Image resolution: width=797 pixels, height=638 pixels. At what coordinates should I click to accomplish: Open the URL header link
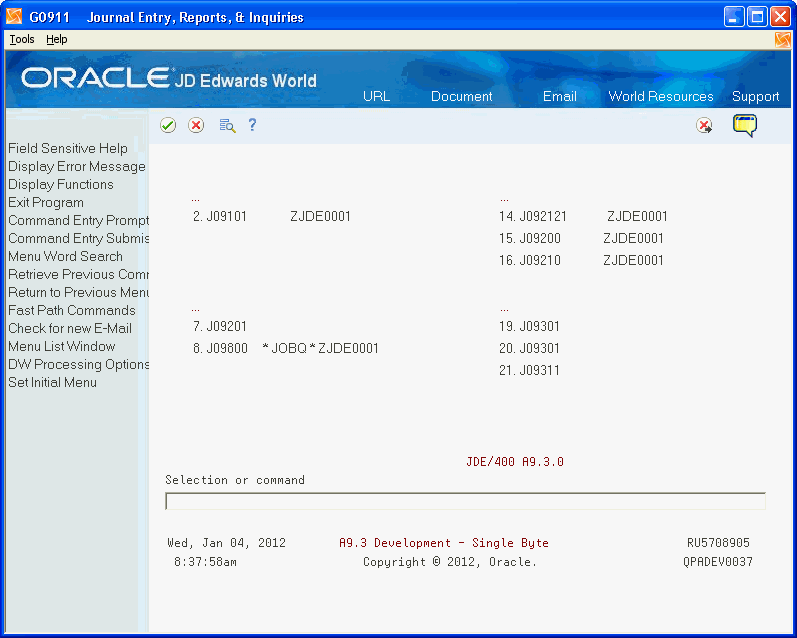(x=376, y=96)
